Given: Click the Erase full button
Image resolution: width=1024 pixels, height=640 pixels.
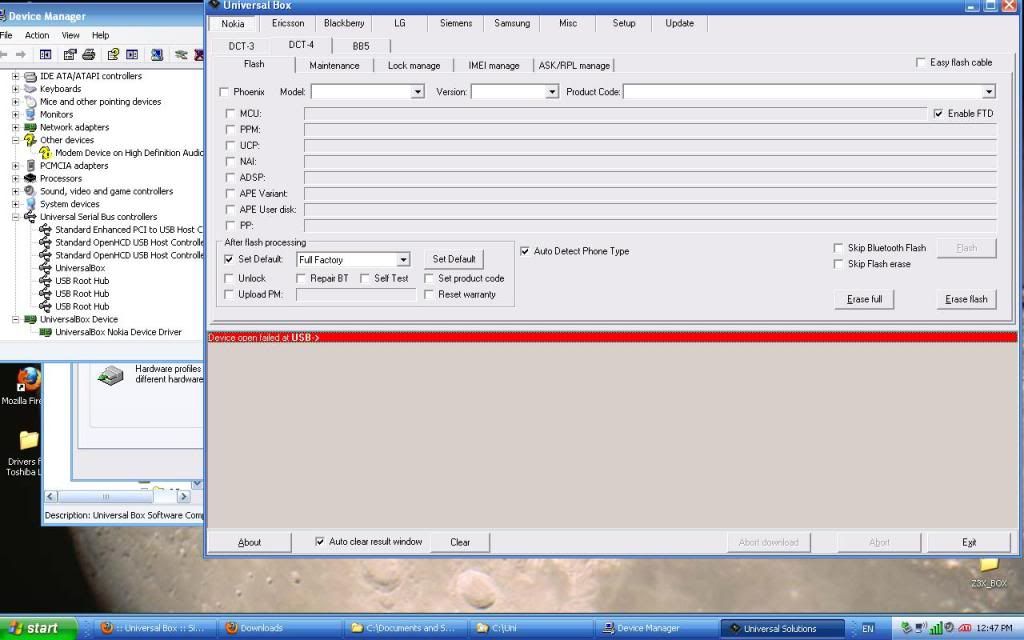Looking at the screenshot, I should click(864, 299).
